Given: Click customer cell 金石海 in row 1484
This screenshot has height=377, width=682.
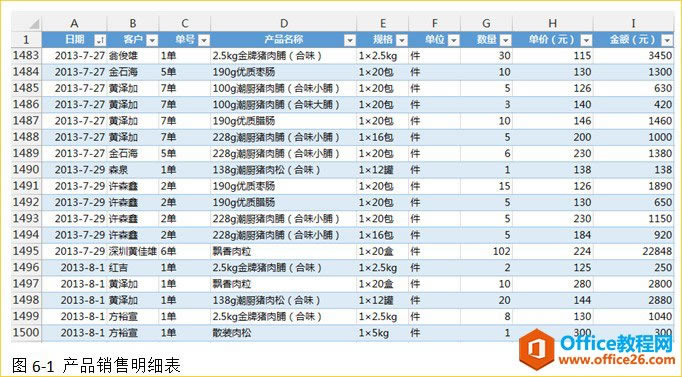Looking at the screenshot, I should click(x=133, y=72).
